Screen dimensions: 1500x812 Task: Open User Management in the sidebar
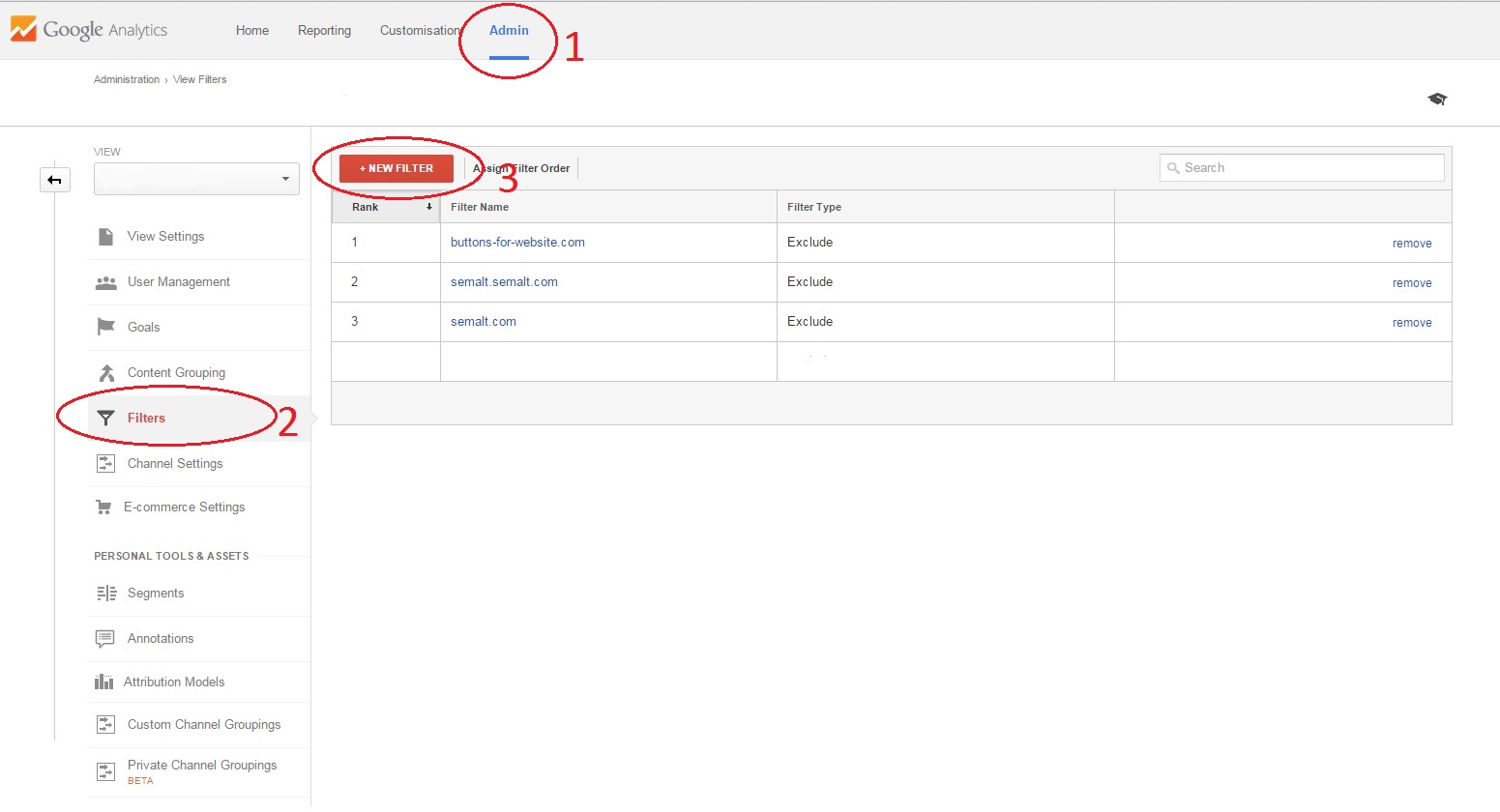click(x=179, y=282)
